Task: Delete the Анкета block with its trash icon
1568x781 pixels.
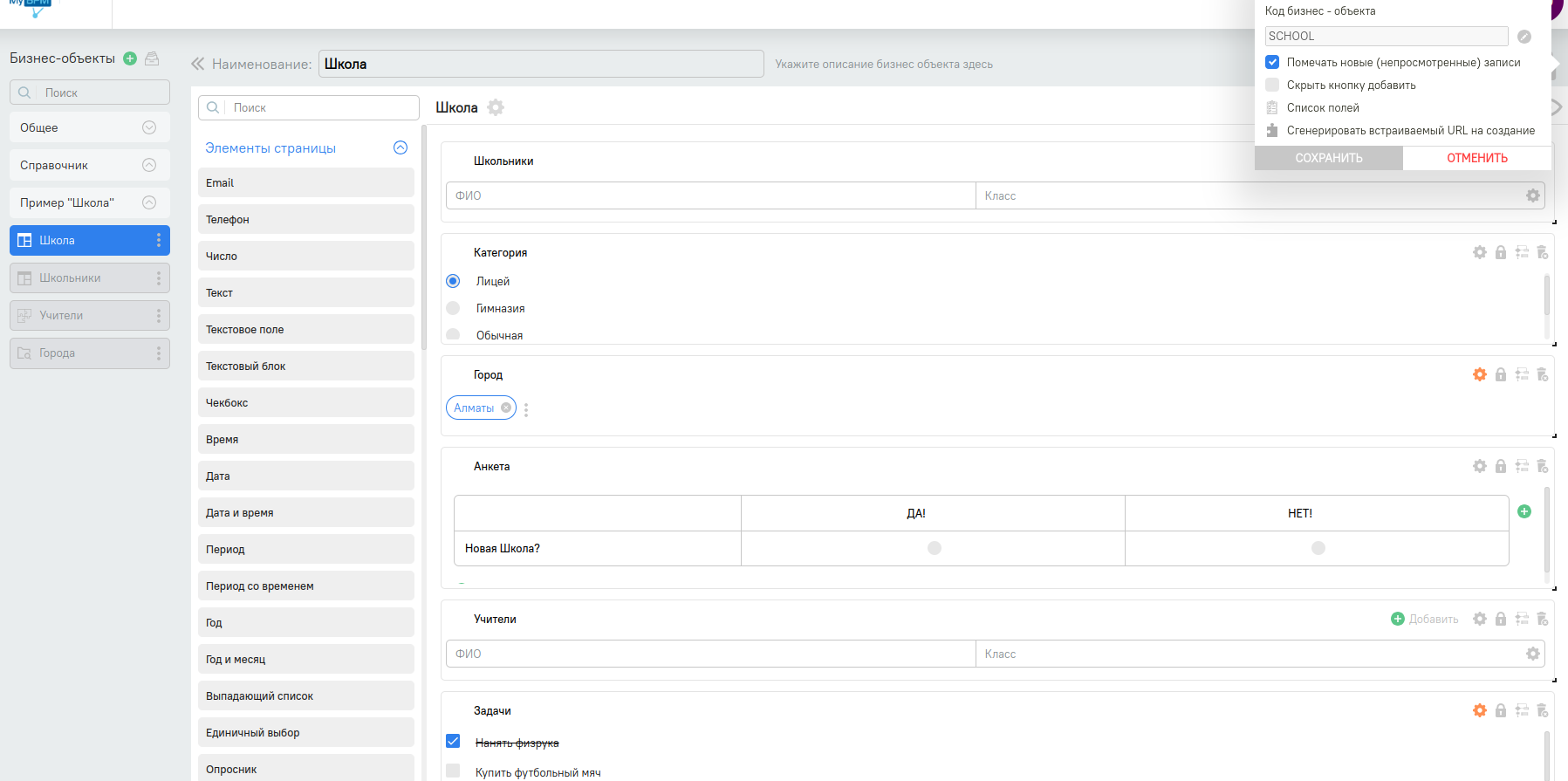Action: pos(1542,466)
